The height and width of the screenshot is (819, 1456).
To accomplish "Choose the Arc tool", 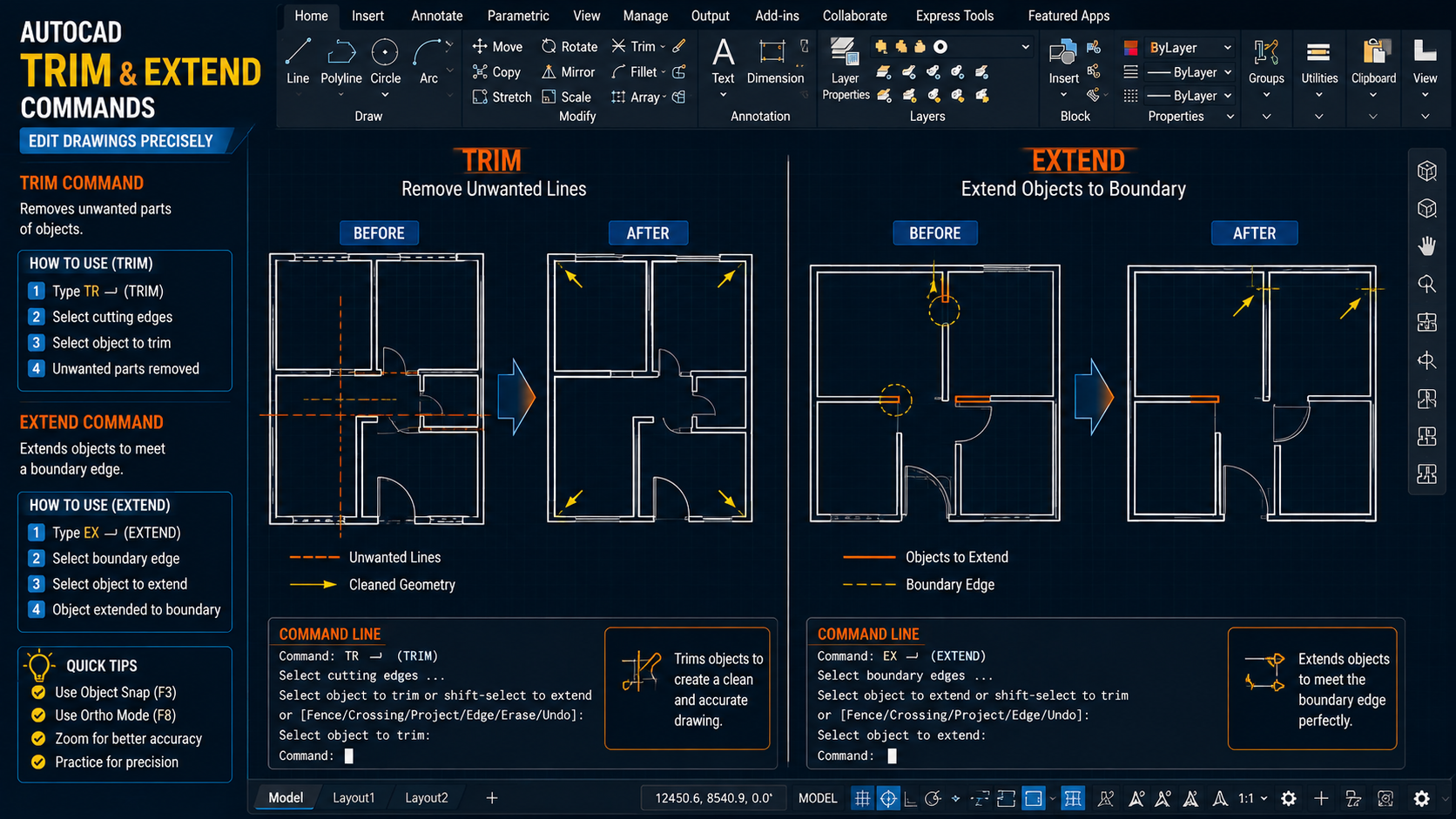I will 428,61.
